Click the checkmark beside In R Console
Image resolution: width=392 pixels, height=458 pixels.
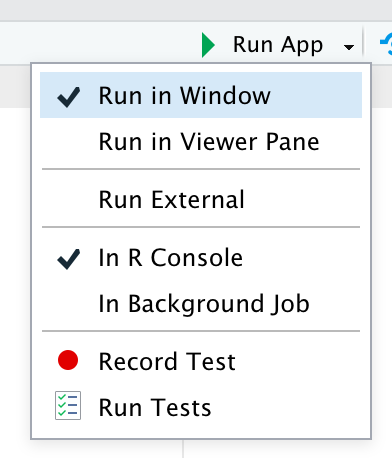click(x=69, y=259)
